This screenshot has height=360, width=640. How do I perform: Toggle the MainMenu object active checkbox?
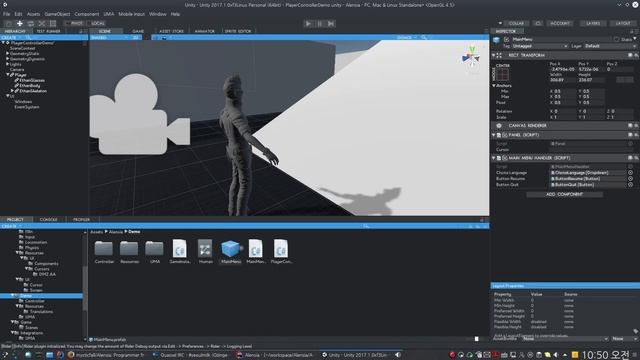[x=507, y=40]
